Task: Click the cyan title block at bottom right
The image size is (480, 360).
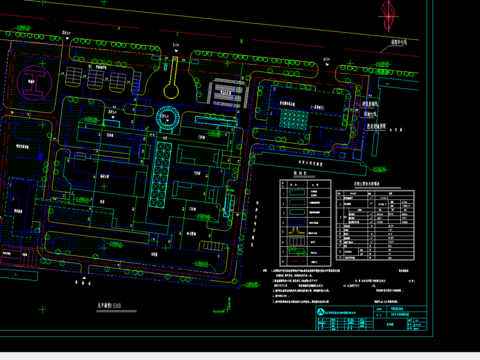Action: (x=371, y=318)
